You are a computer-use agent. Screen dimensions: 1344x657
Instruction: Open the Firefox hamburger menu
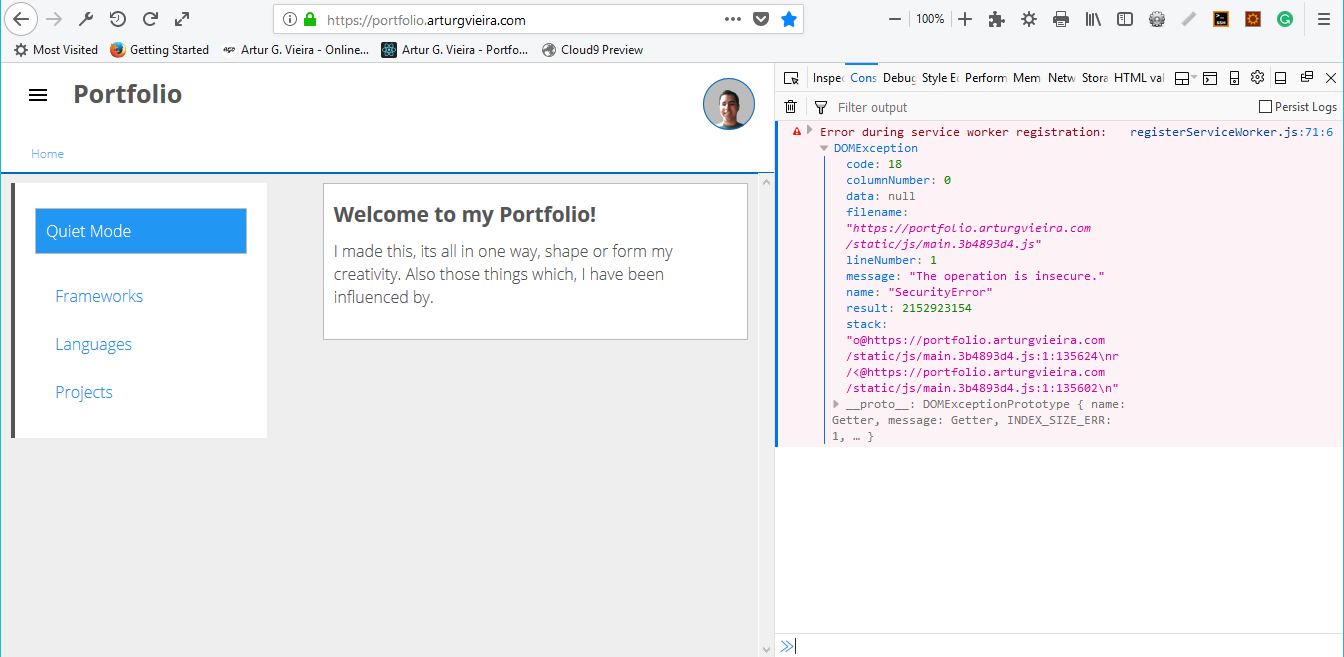pyautogui.click(x=1323, y=19)
